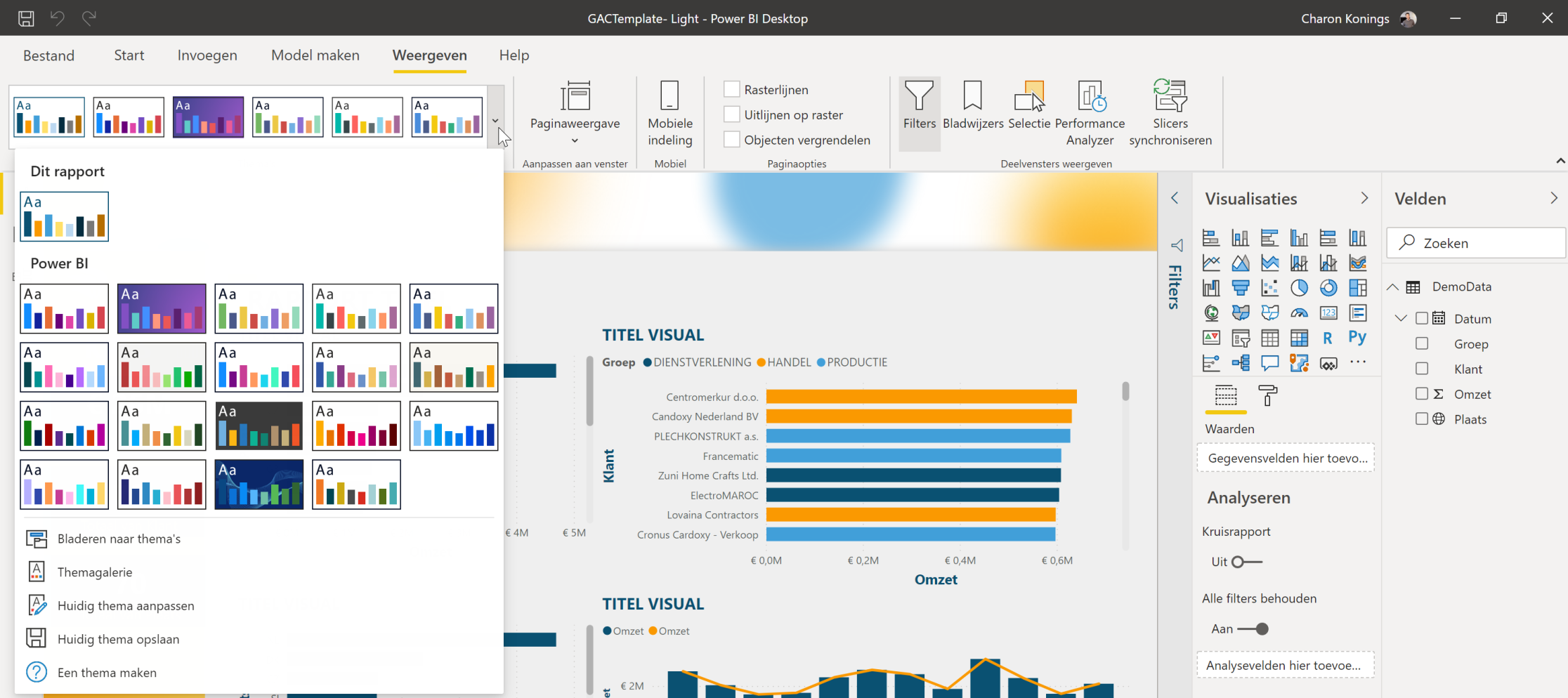Select the area chart visualization
This screenshot has width=1568, height=698.
(1241, 263)
